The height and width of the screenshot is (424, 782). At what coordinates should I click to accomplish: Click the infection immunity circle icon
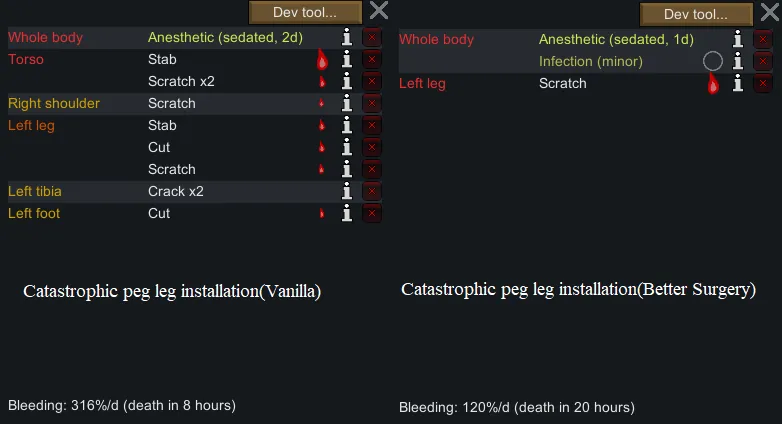713,62
